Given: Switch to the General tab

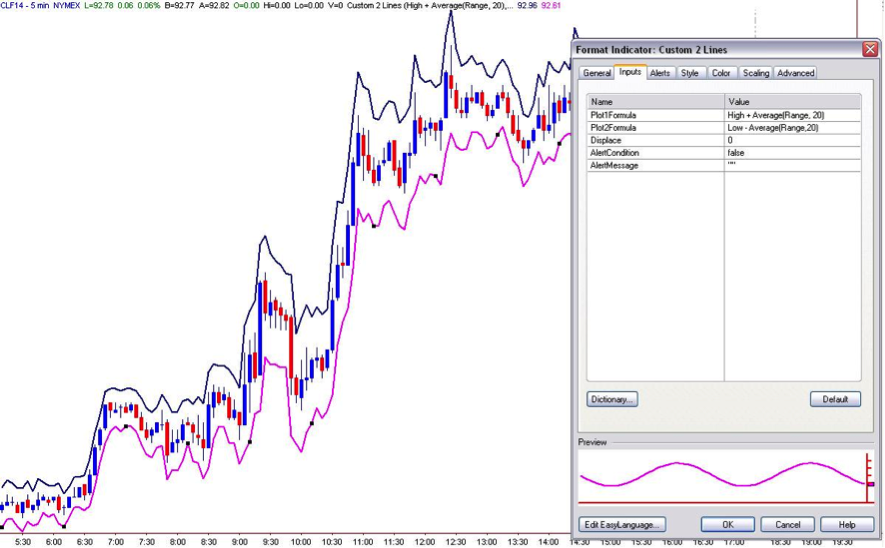Looking at the screenshot, I should [x=597, y=73].
